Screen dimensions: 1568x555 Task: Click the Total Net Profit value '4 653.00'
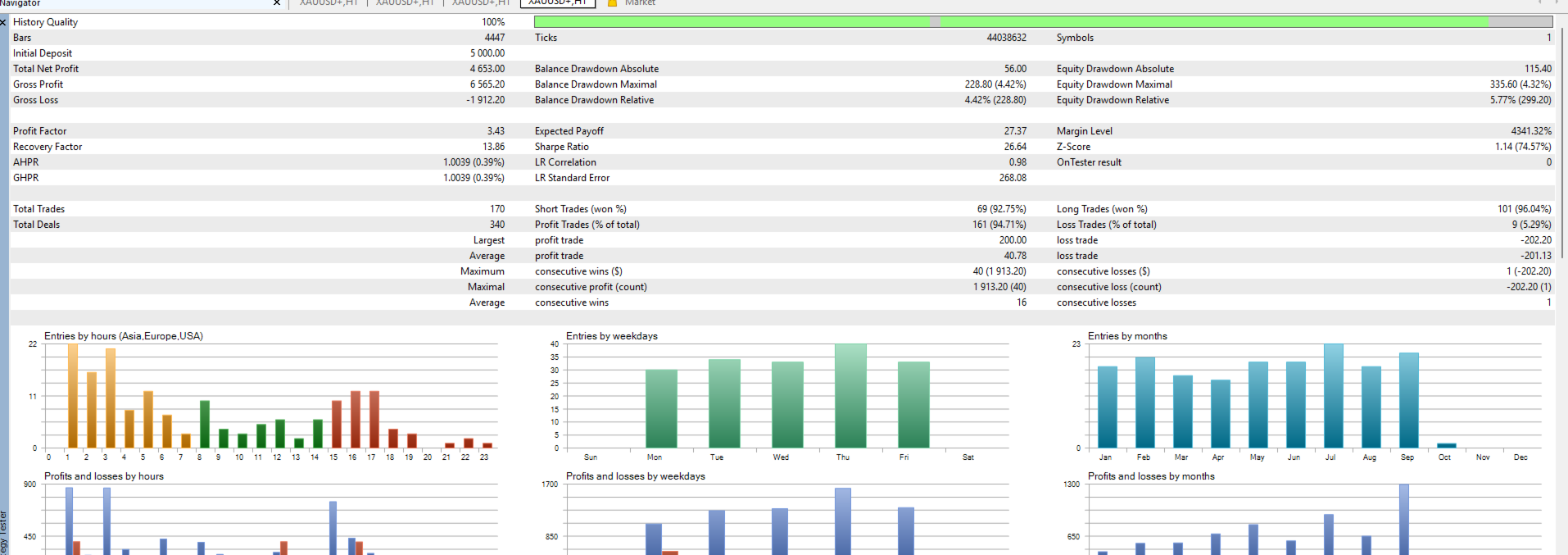click(x=487, y=69)
